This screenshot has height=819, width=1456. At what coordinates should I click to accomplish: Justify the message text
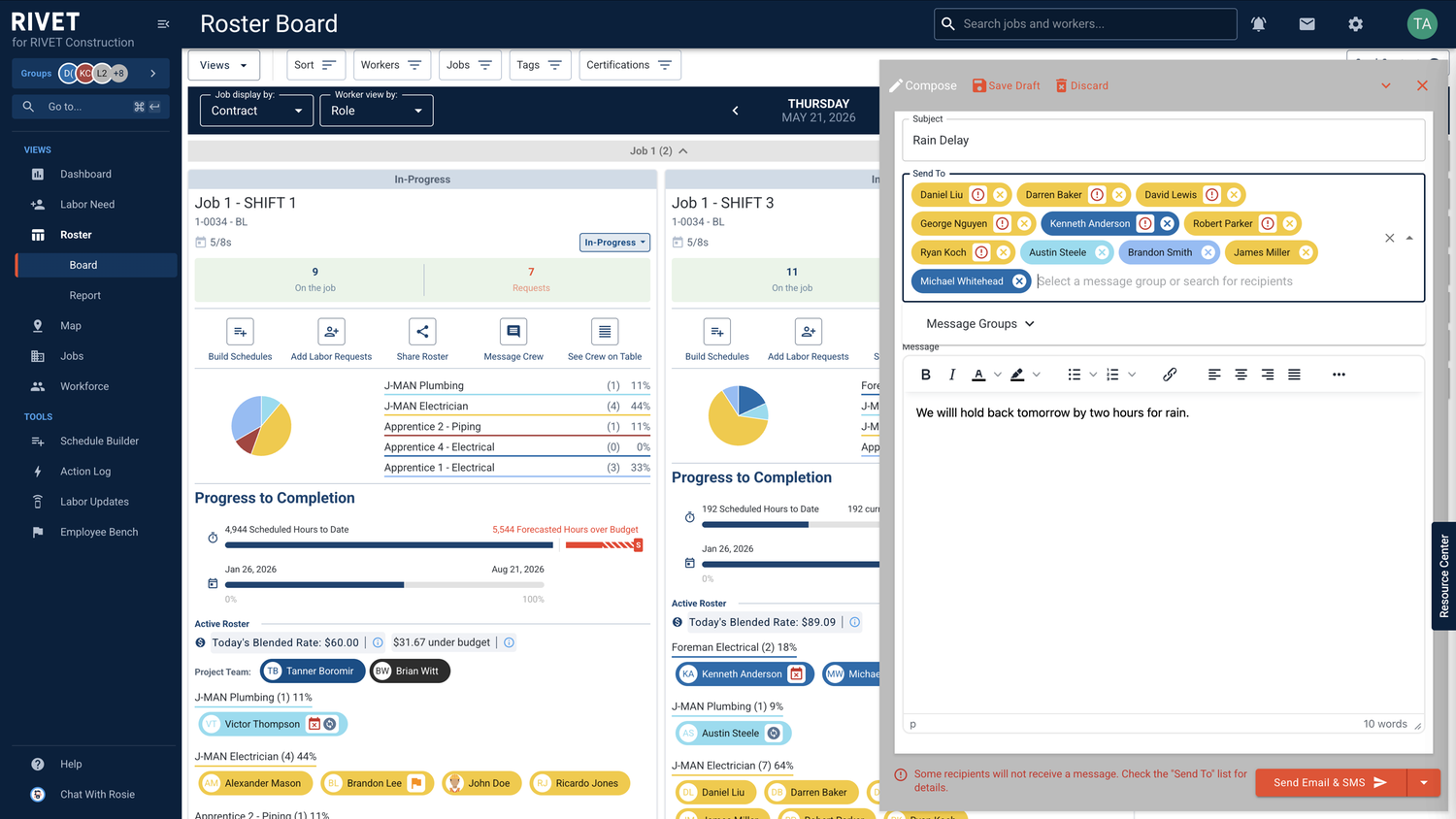click(1294, 375)
